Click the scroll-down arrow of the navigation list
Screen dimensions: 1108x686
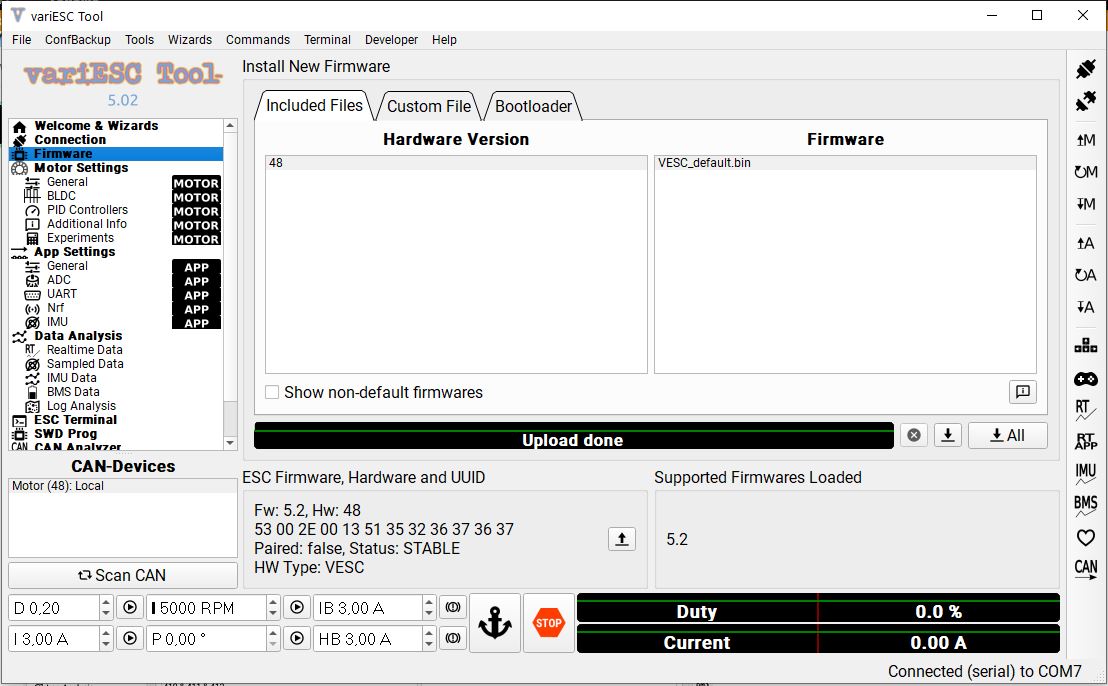point(230,443)
